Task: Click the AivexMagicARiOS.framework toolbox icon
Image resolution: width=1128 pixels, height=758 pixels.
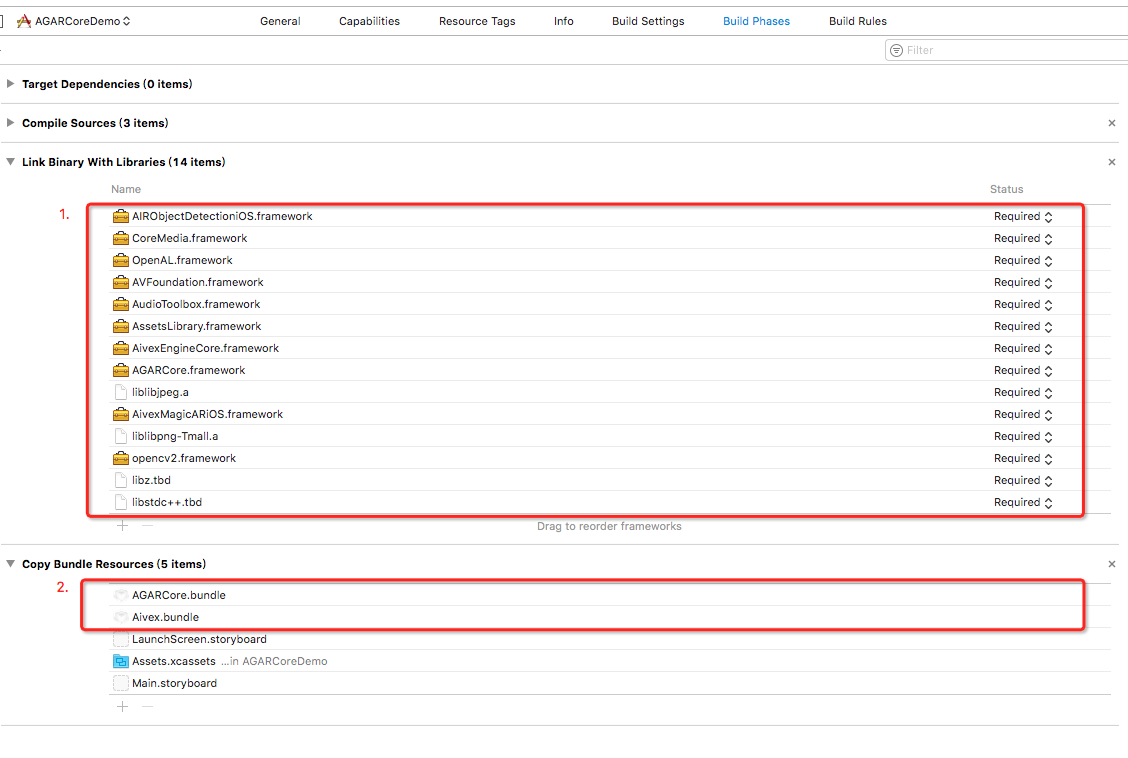Action: [121, 414]
